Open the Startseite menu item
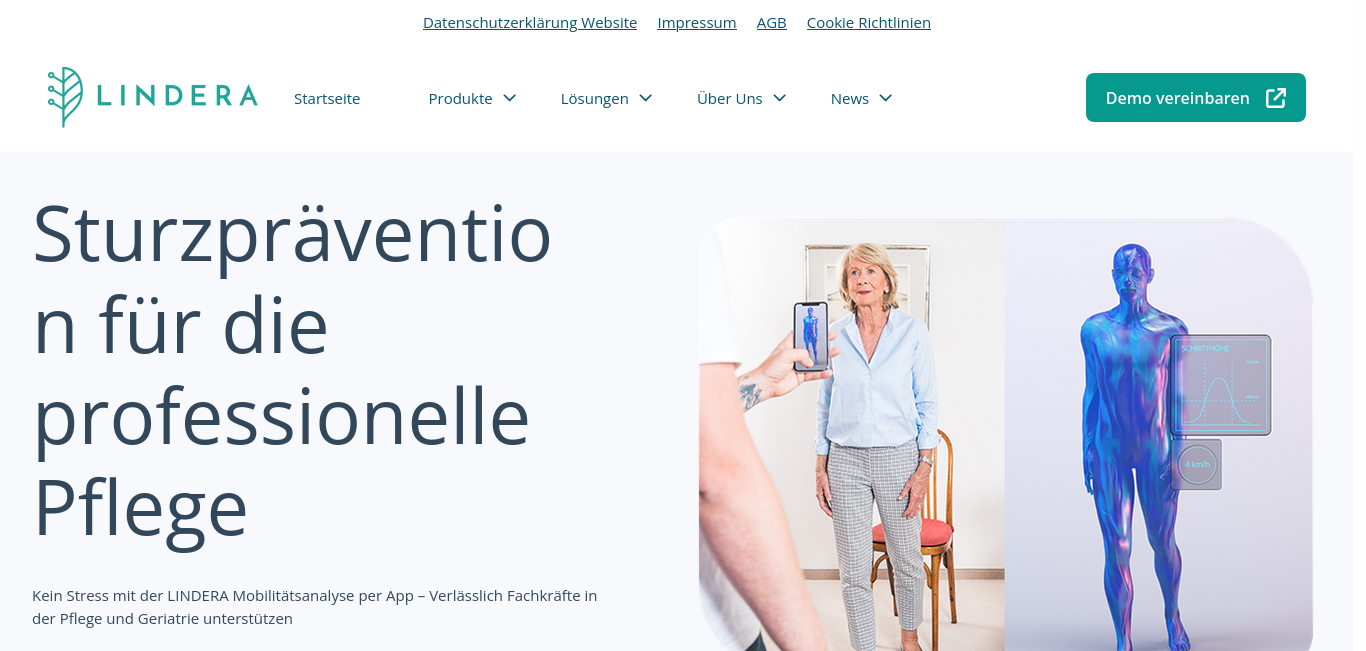The image size is (1366, 651). click(327, 98)
